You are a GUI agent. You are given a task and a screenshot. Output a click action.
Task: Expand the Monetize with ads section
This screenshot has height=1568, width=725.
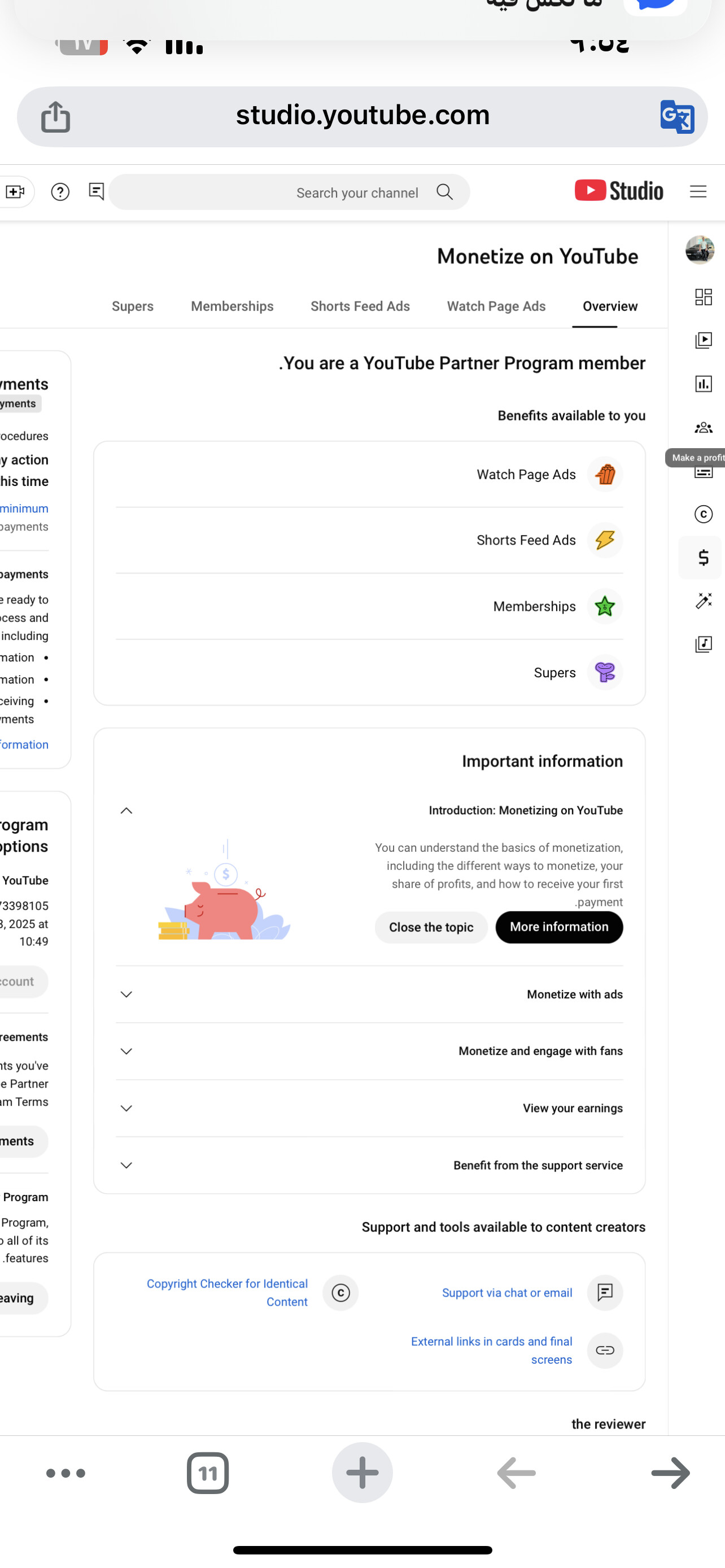coord(126,994)
